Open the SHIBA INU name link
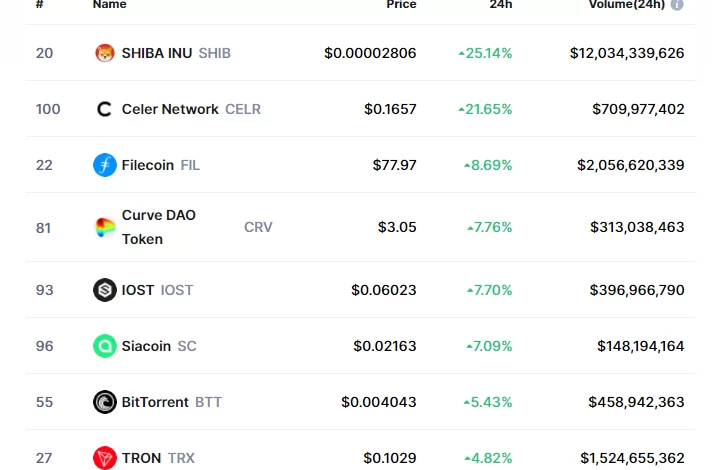 click(x=157, y=53)
